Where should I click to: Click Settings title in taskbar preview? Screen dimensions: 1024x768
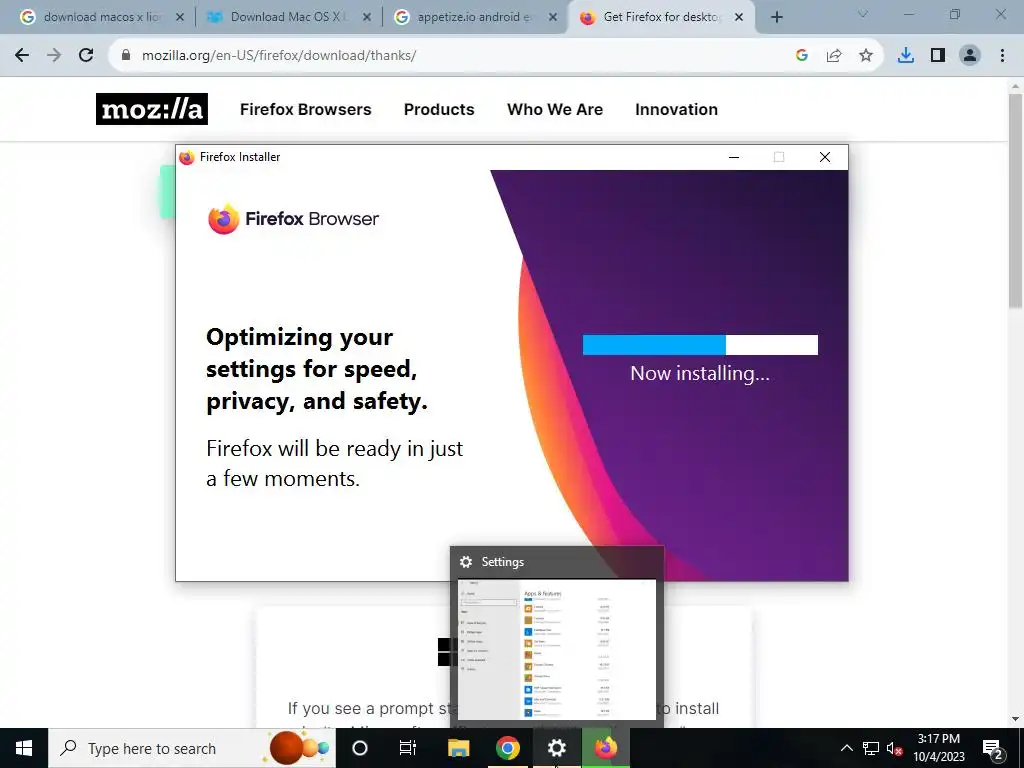503,562
